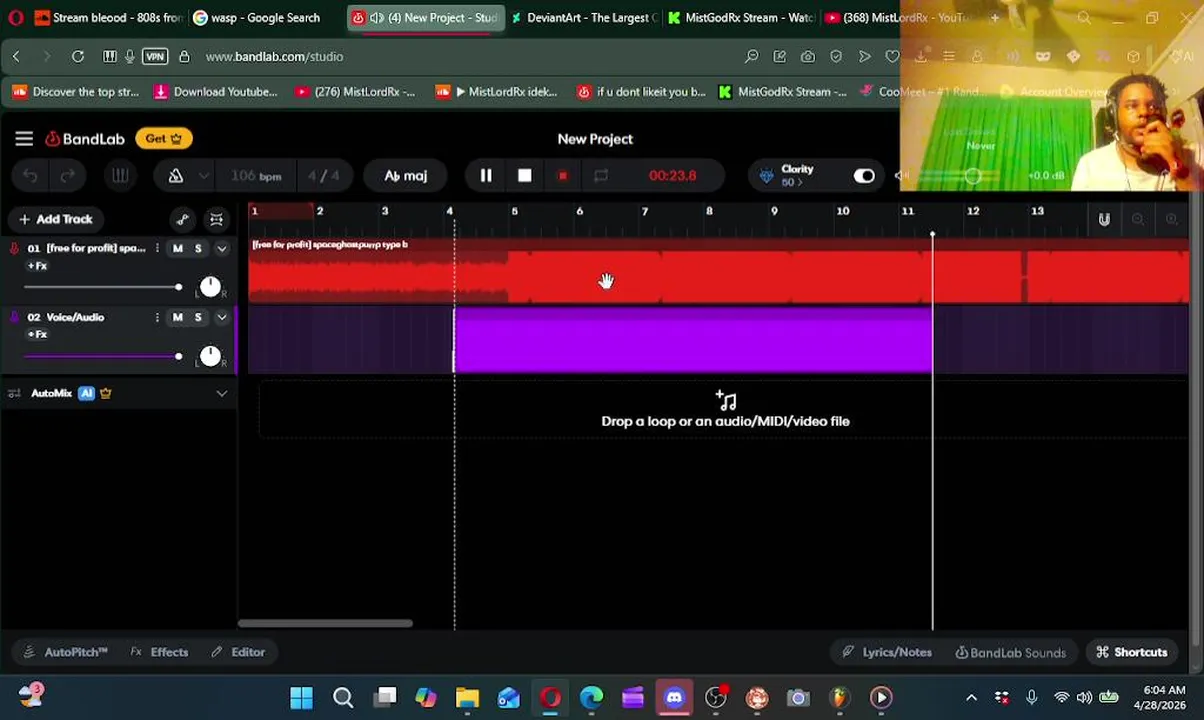Expand the AutoMix panel chevron
This screenshot has height=720, width=1204.
pyautogui.click(x=221, y=393)
